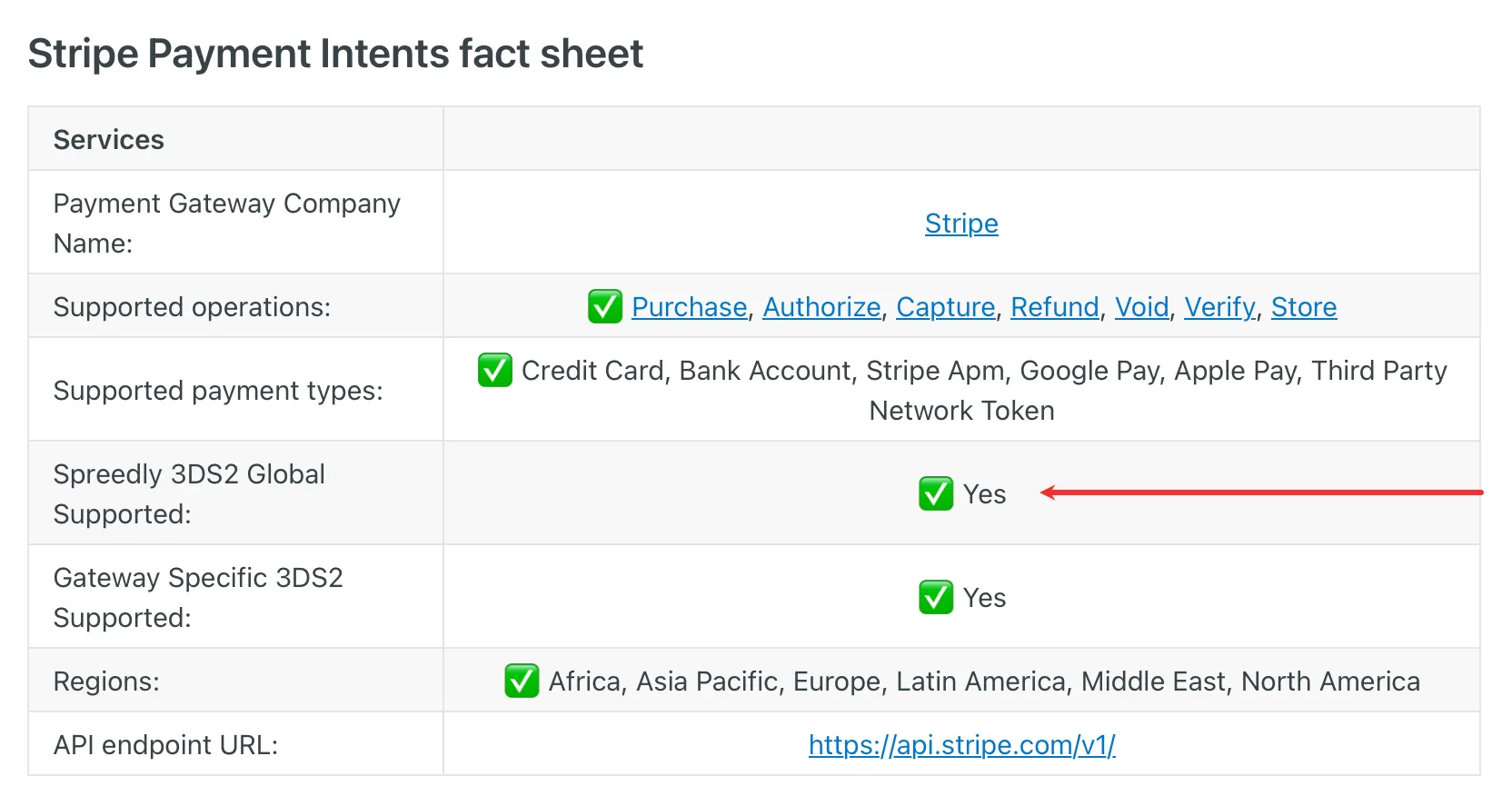The width and height of the screenshot is (1512, 796).
Task: Open the Purchase operation link
Action: [x=690, y=307]
